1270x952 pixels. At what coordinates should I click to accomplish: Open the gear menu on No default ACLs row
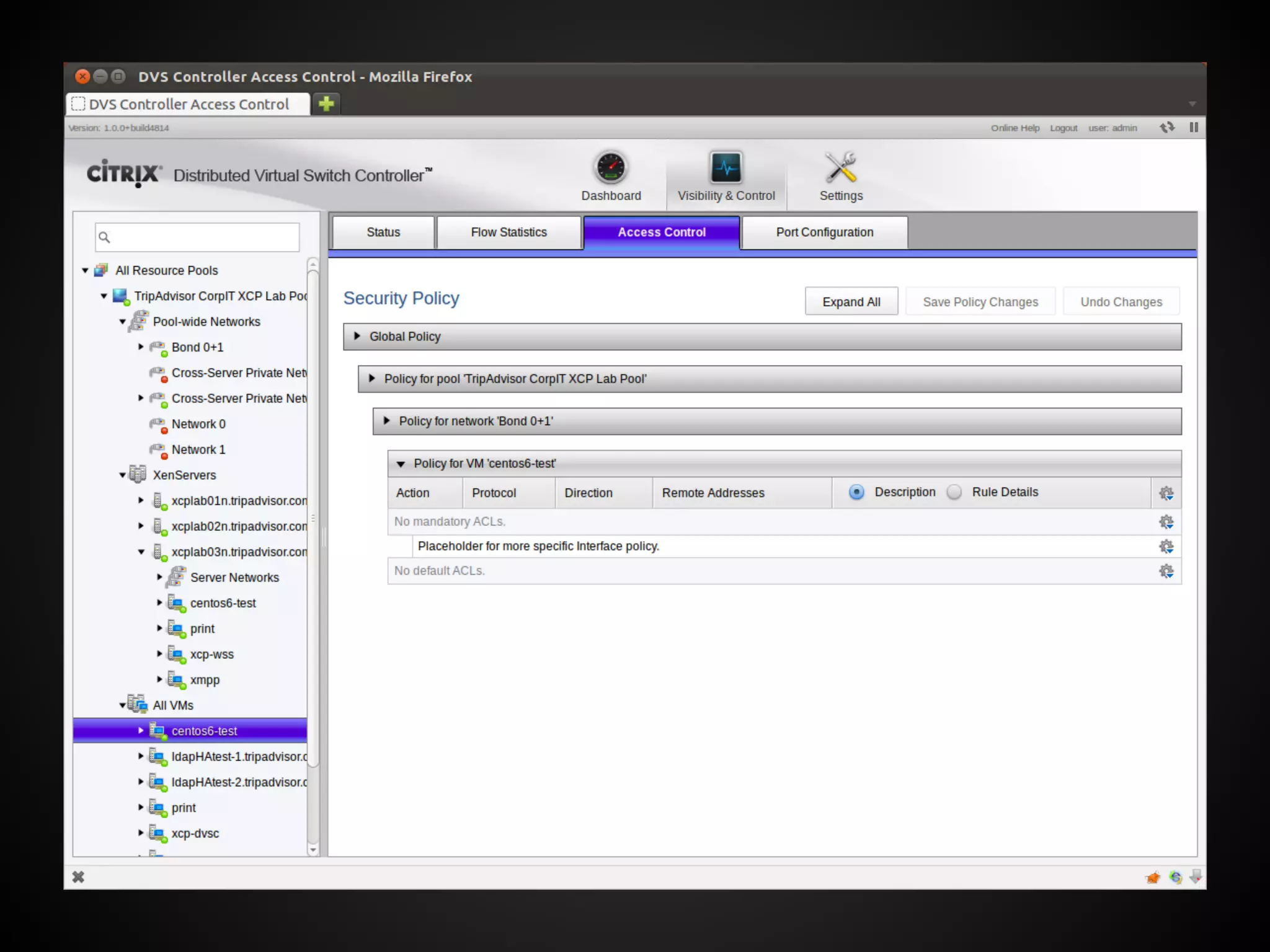tap(1166, 571)
